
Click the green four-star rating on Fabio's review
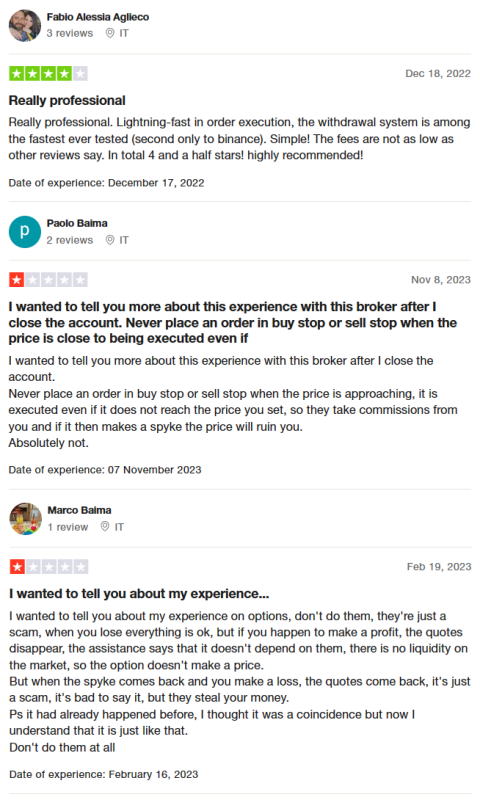(x=48, y=73)
